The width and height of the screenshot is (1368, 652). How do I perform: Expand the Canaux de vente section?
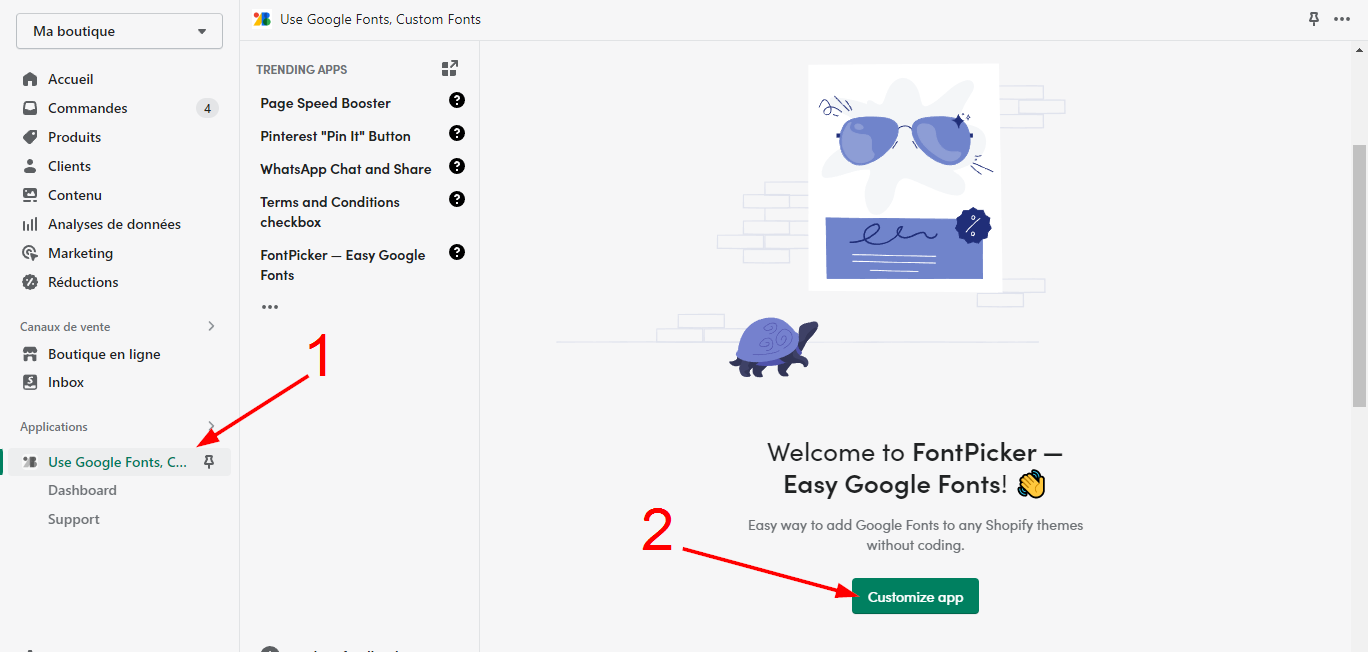[211, 326]
